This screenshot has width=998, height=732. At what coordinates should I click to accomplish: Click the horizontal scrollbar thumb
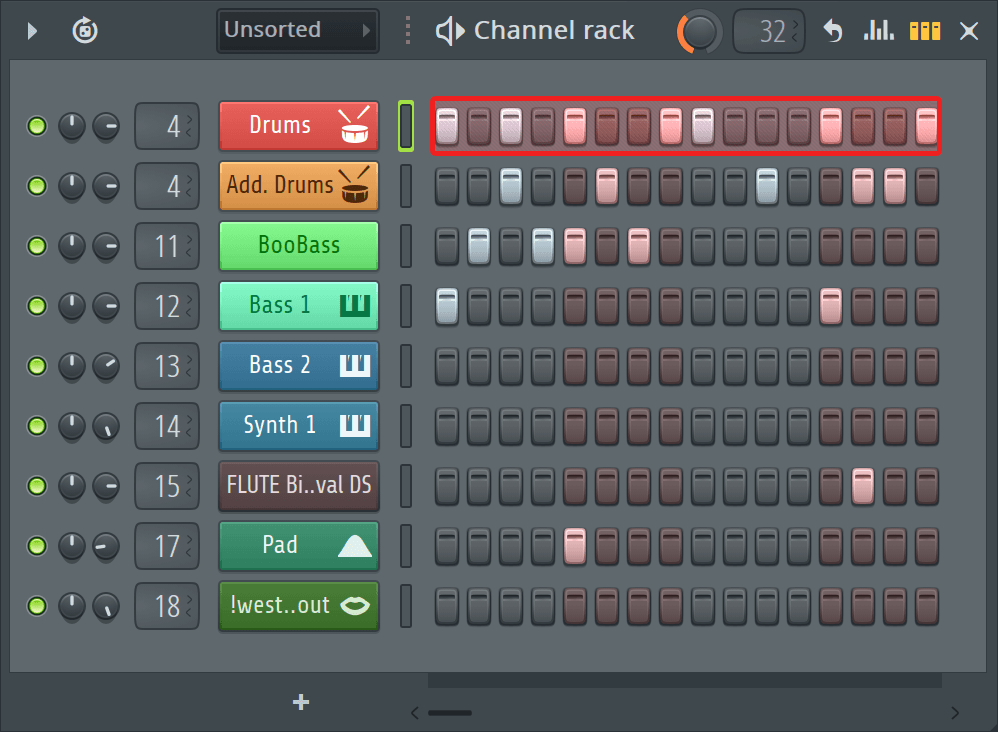click(450, 713)
